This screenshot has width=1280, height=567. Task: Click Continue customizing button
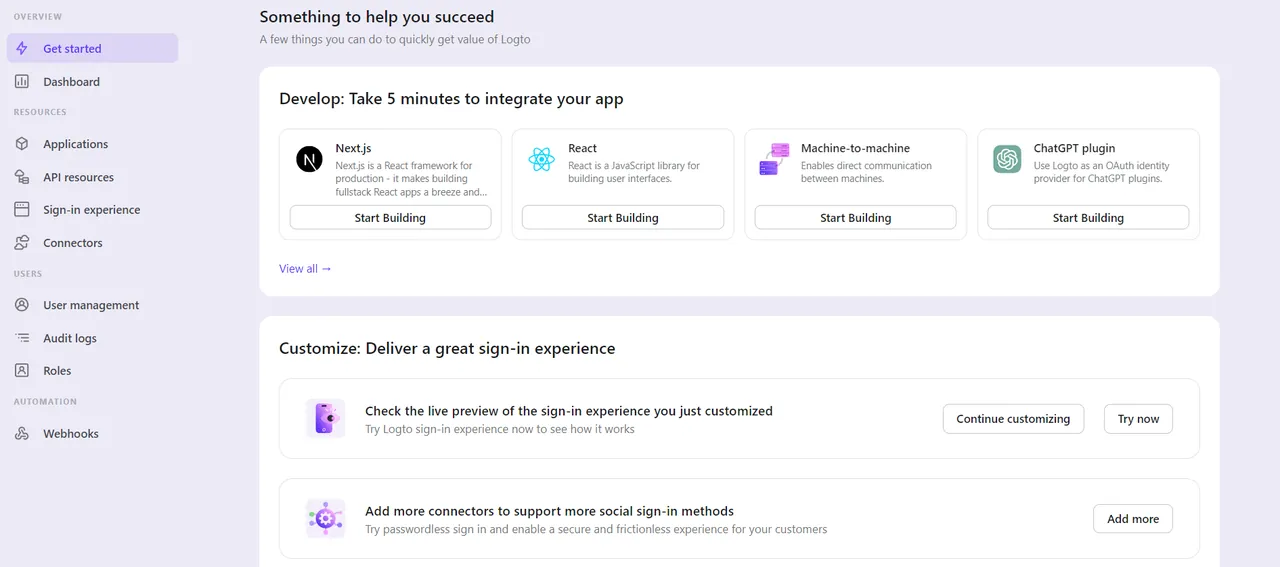tap(1013, 419)
